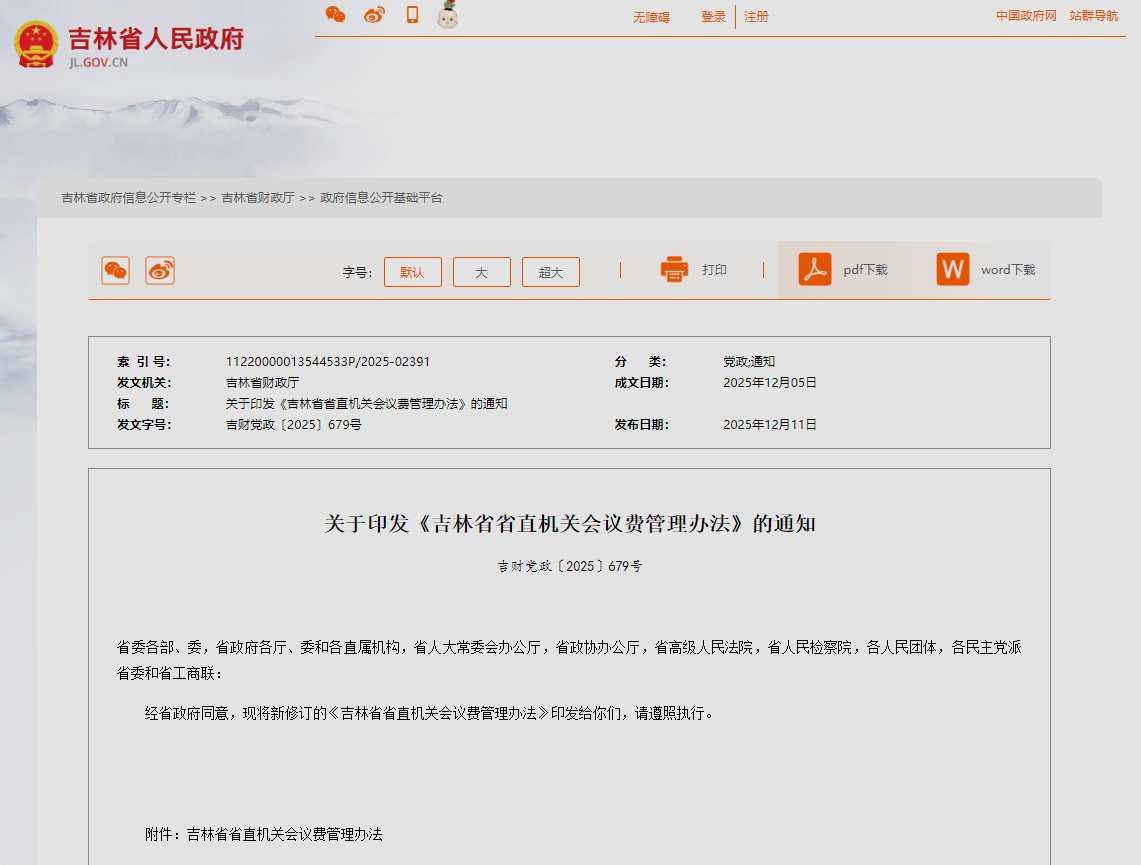Select the 默认 default font size
Viewport: 1141px width, 865px height.
coord(413,271)
